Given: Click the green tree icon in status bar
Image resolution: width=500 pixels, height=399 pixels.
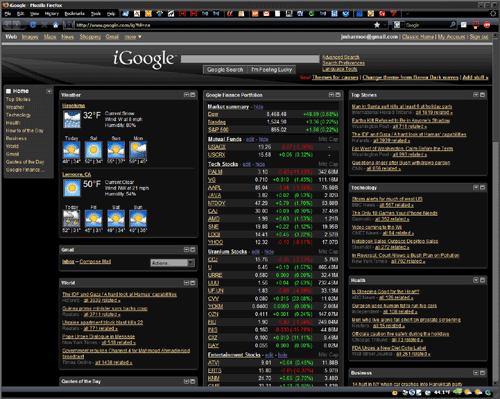Looking at the screenshot, I should point(457,392).
